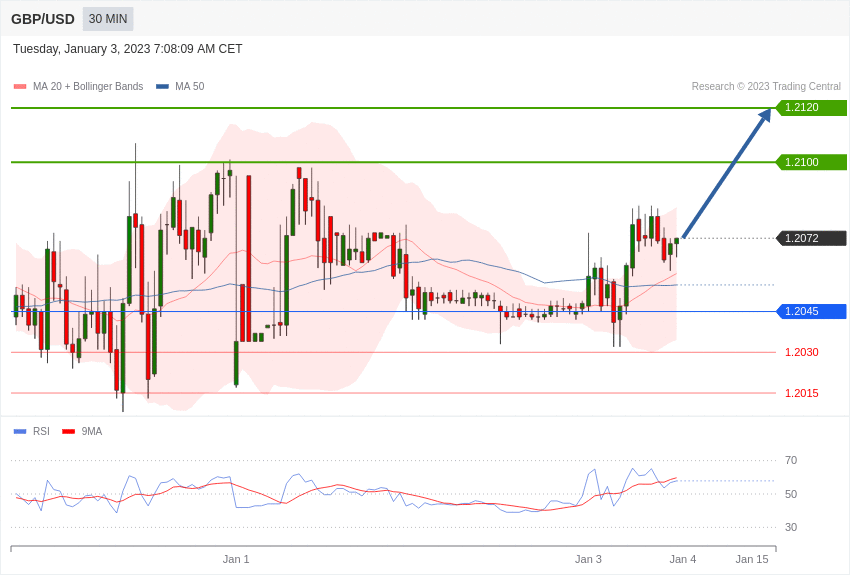Select the 1.2100 resistance price tag
Image resolution: width=850 pixels, height=576 pixels.
pos(811,162)
